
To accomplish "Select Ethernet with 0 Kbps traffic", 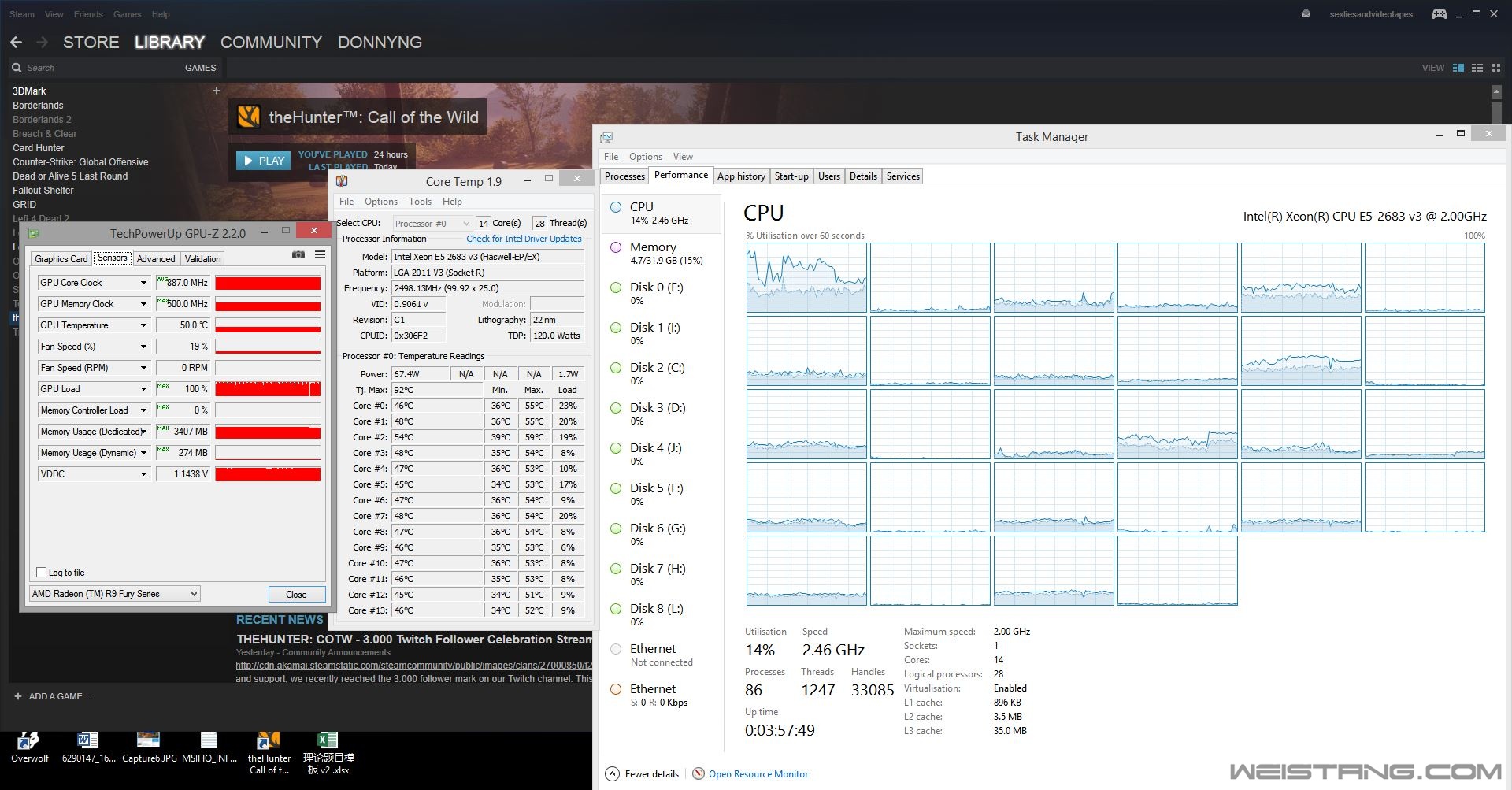I will point(661,695).
